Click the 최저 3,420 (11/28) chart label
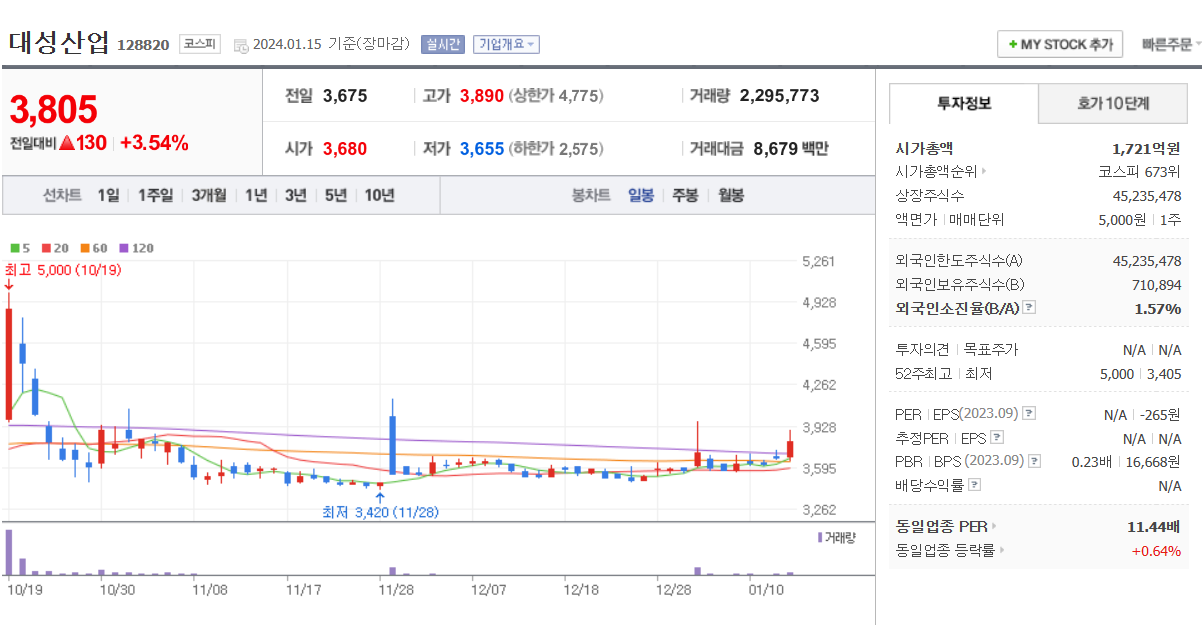Viewport: 1204px width, 625px height. [x=380, y=512]
